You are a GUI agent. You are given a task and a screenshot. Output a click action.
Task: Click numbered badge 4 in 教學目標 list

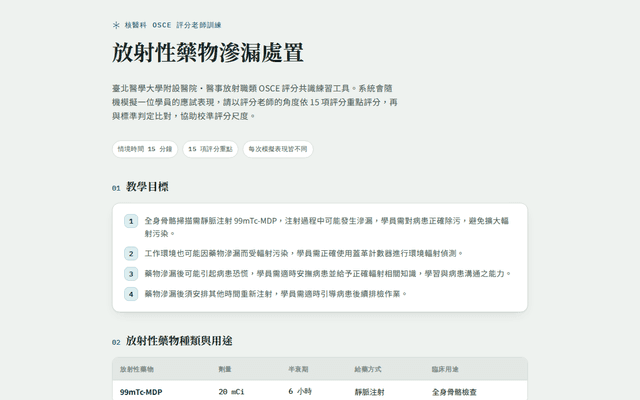[x=131, y=294]
